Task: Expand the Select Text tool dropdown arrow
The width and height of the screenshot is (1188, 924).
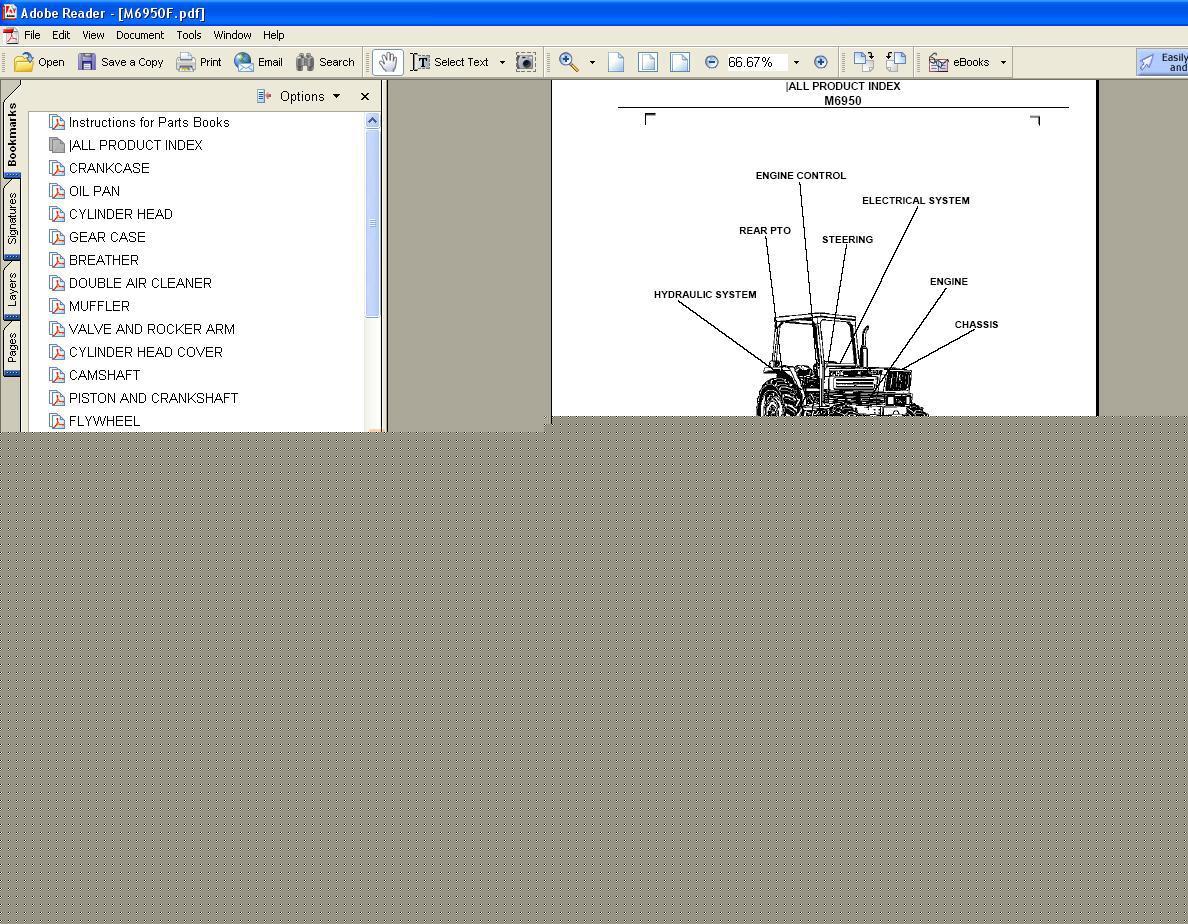Action: click(502, 62)
